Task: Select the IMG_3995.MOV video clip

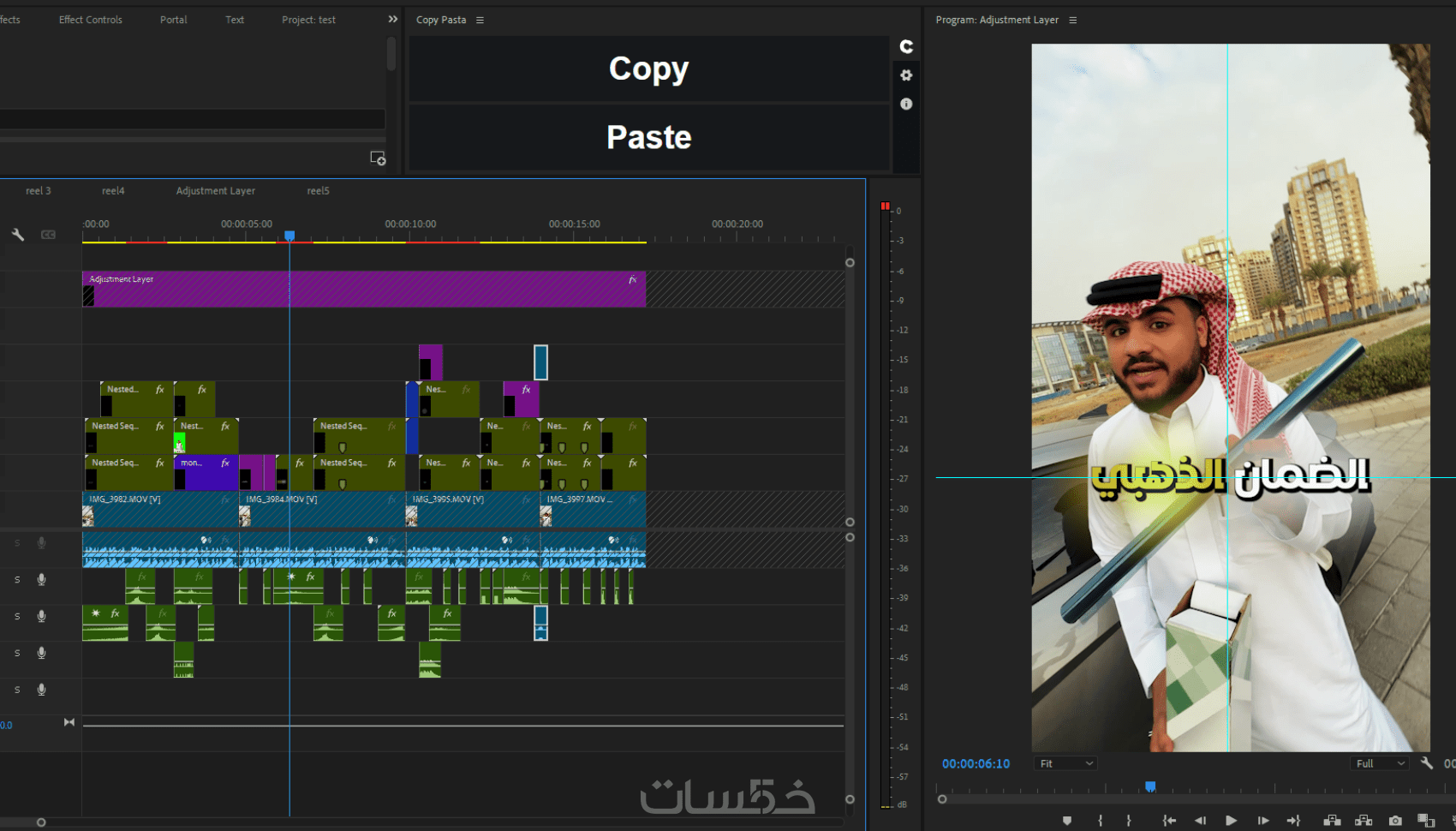Action: pyautogui.click(x=473, y=509)
